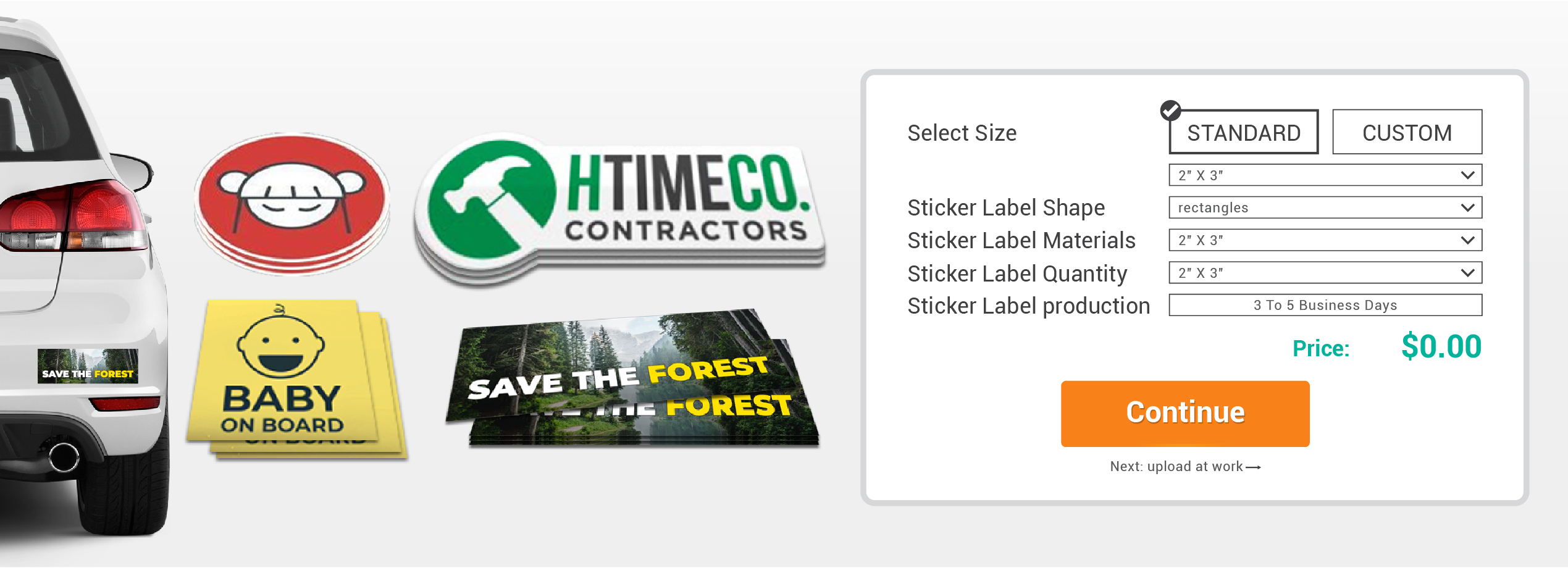
Task: Click the chevron on the Materials dropdown
Action: [x=1468, y=240]
